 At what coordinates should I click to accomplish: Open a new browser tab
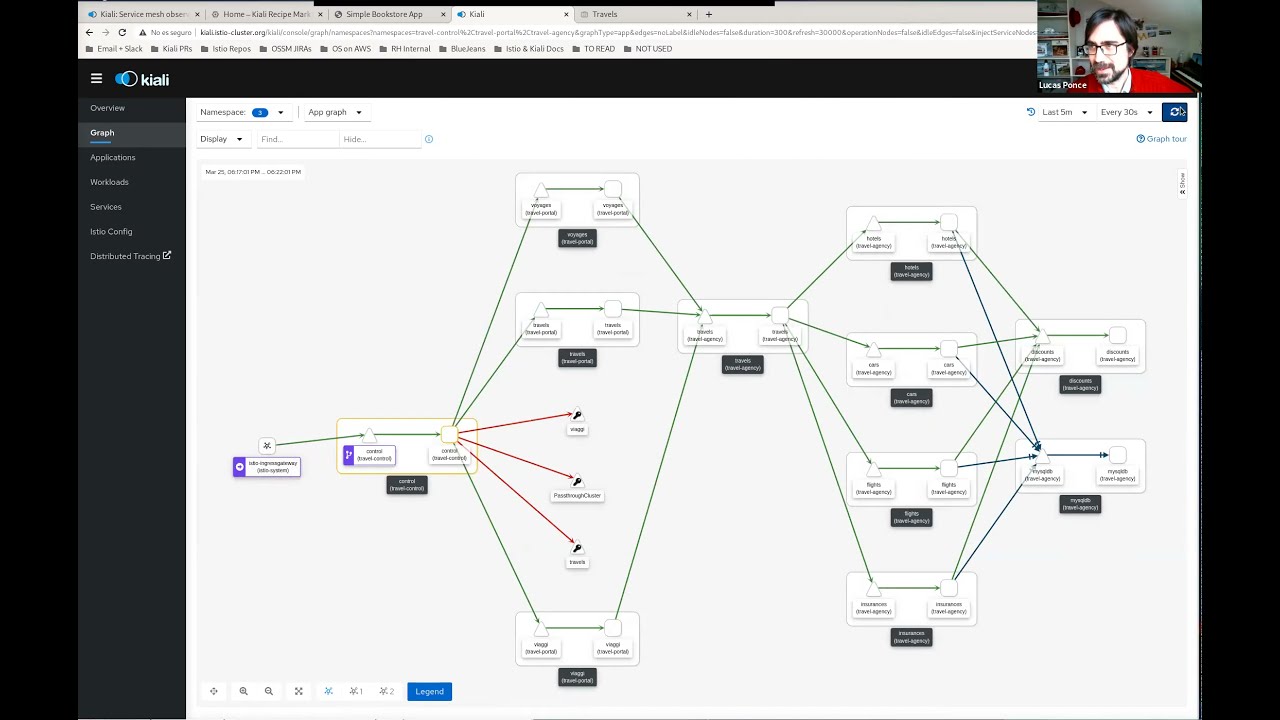click(x=709, y=14)
